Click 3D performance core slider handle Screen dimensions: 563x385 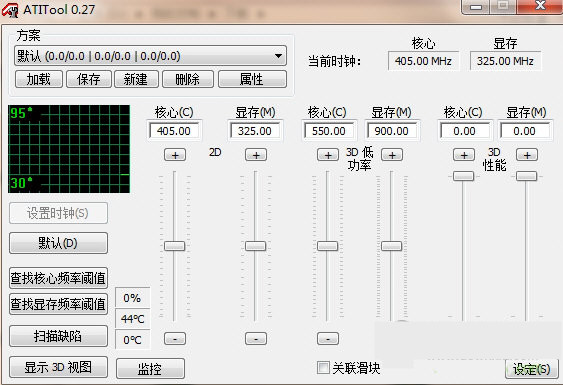(x=464, y=176)
